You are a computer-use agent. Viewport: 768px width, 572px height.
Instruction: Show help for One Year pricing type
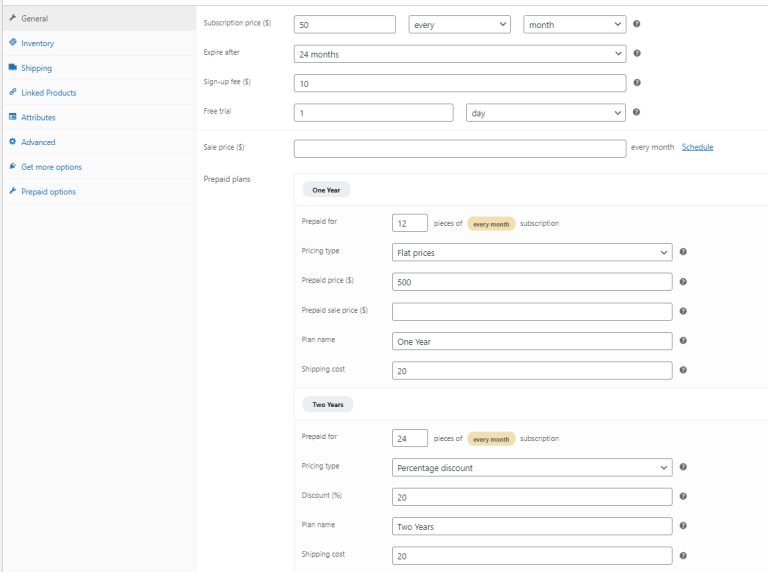coord(683,252)
